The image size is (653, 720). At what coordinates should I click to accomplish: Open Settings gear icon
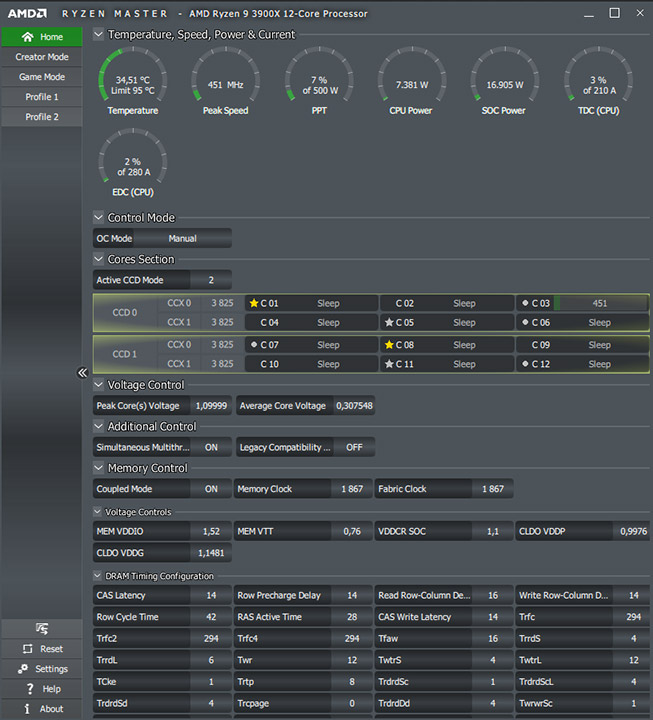(23, 669)
